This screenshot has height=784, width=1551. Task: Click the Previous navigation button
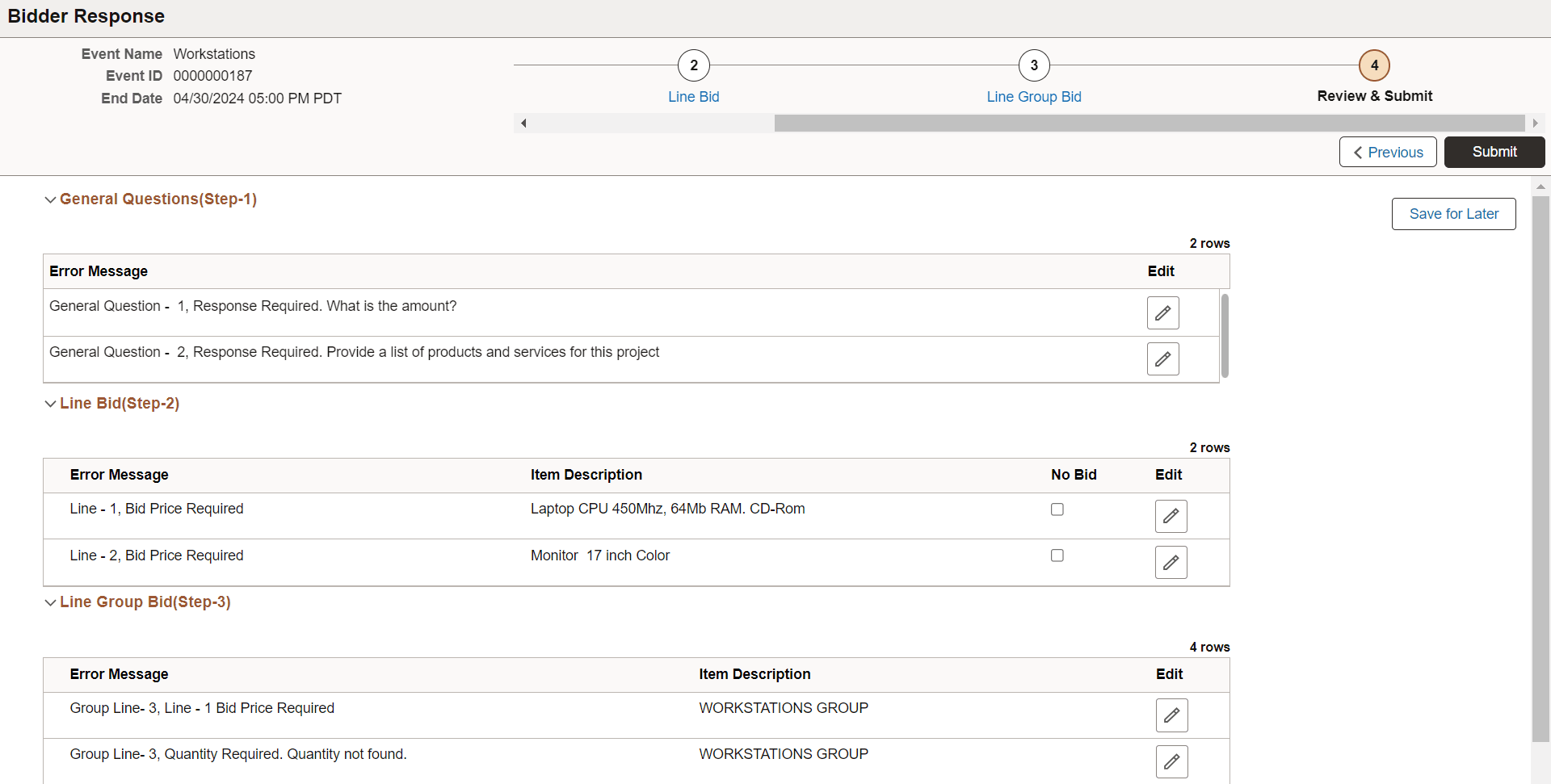point(1388,152)
